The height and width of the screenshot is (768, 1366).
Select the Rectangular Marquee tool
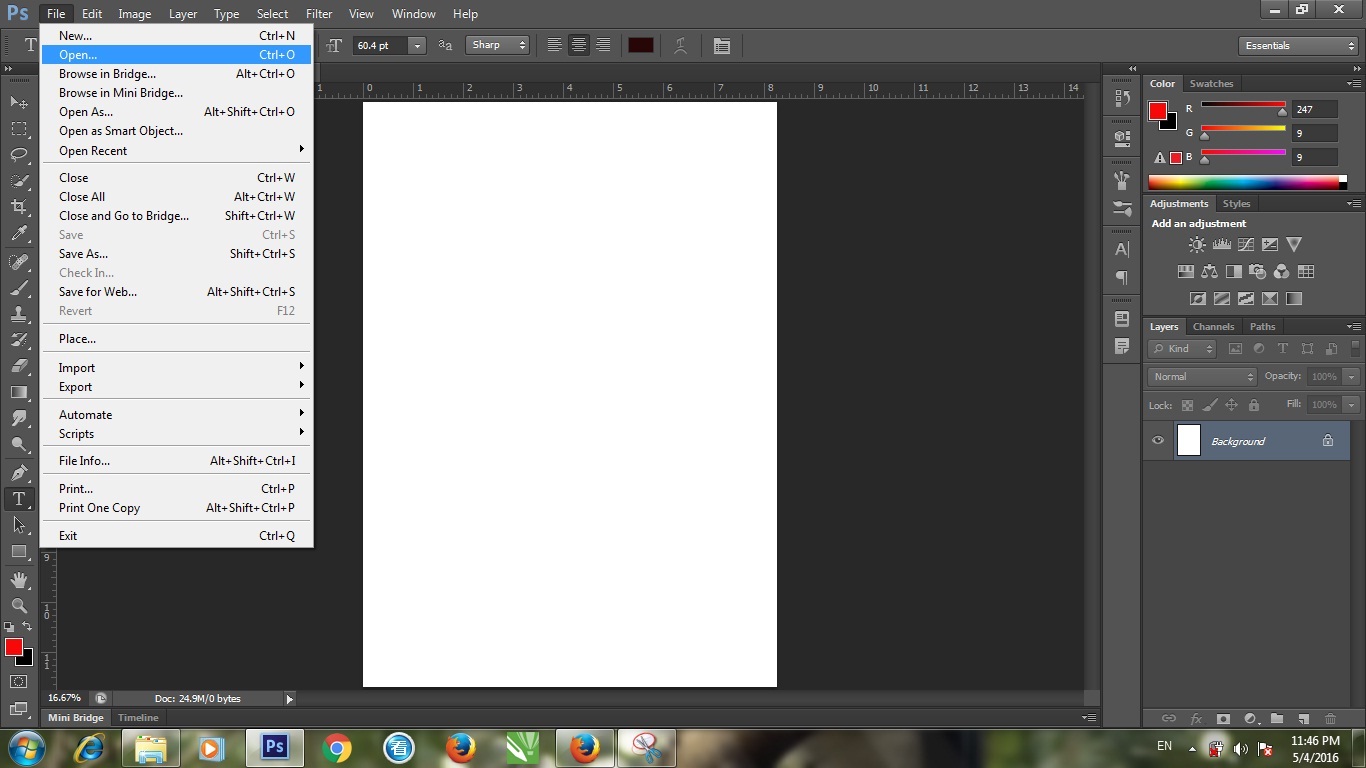coord(19,129)
